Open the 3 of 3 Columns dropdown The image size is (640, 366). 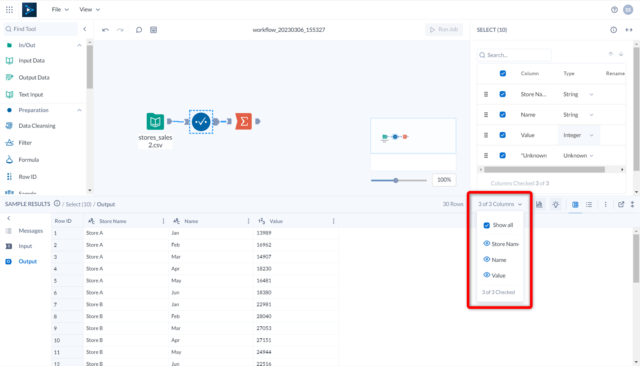pyautogui.click(x=500, y=204)
